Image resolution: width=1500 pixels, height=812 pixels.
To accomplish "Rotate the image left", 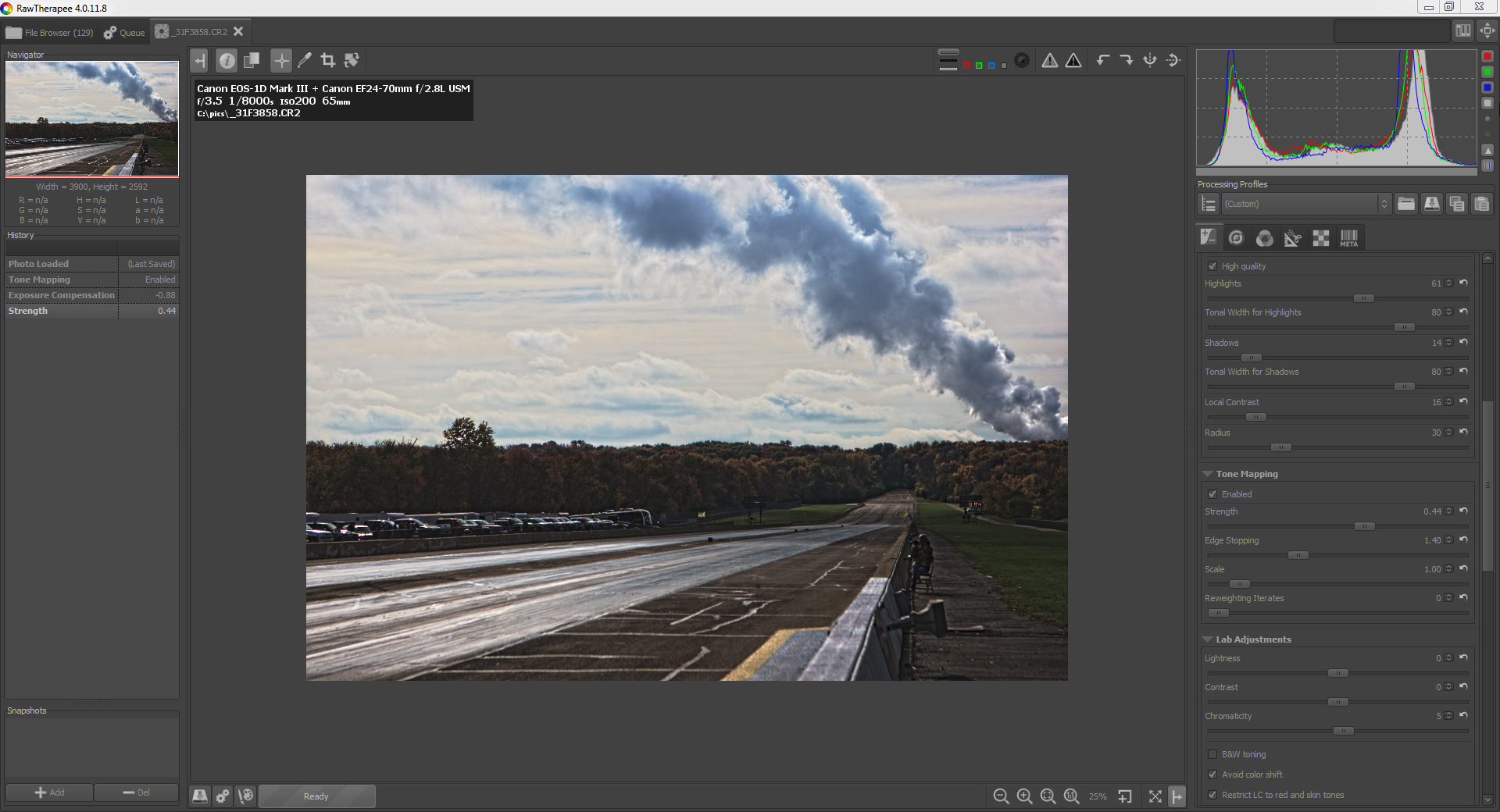I will [x=1102, y=60].
